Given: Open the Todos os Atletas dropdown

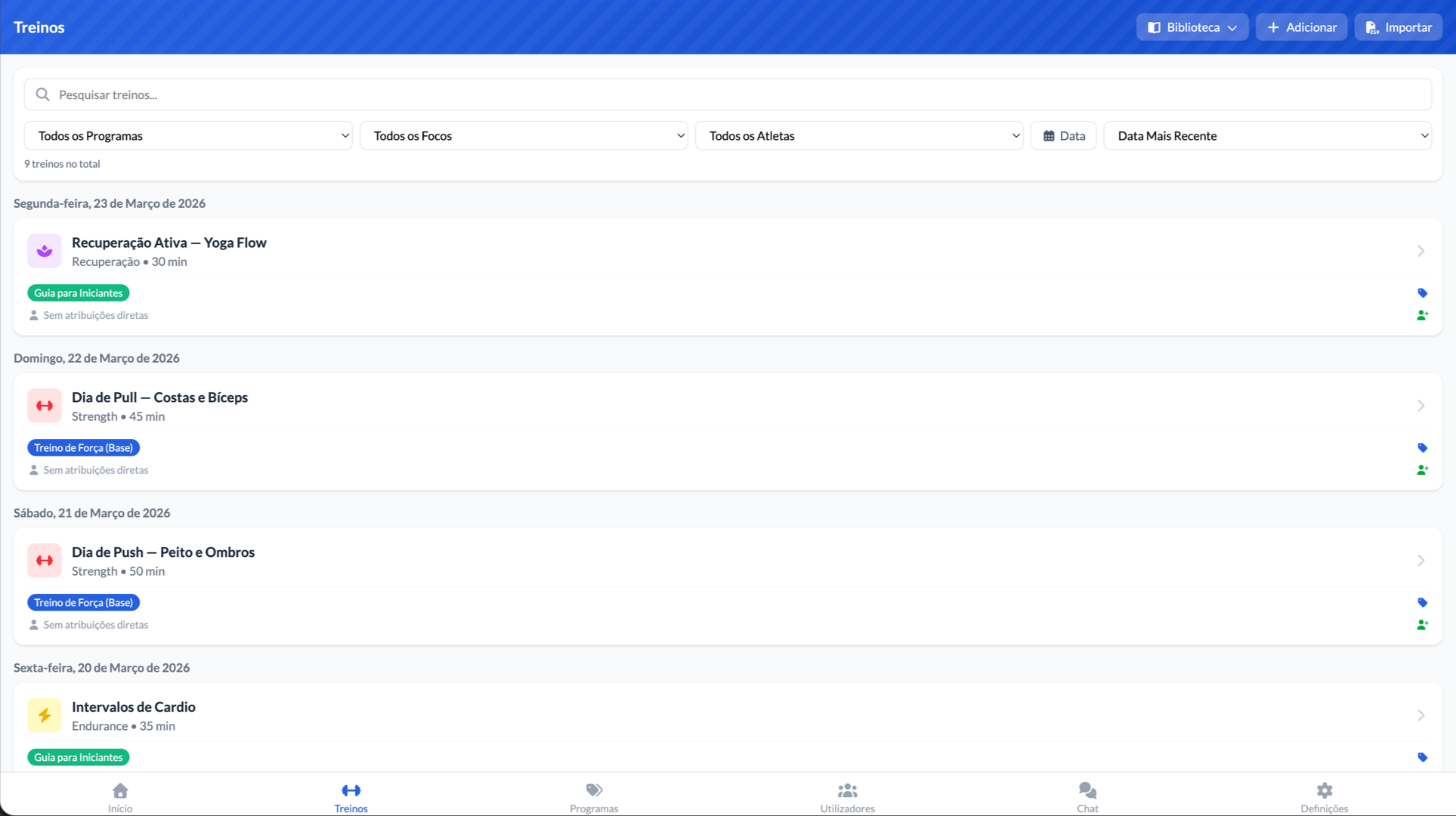Looking at the screenshot, I should [859, 136].
